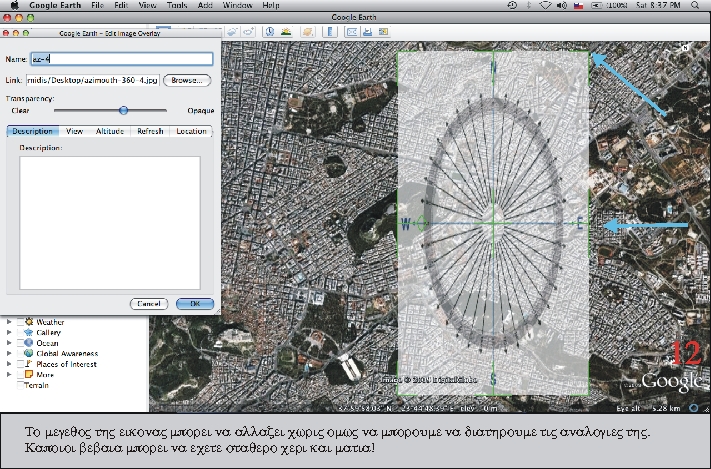Click the view in Google Maps icon
Image resolution: width=711 pixels, height=469 pixels.
tap(384, 31)
